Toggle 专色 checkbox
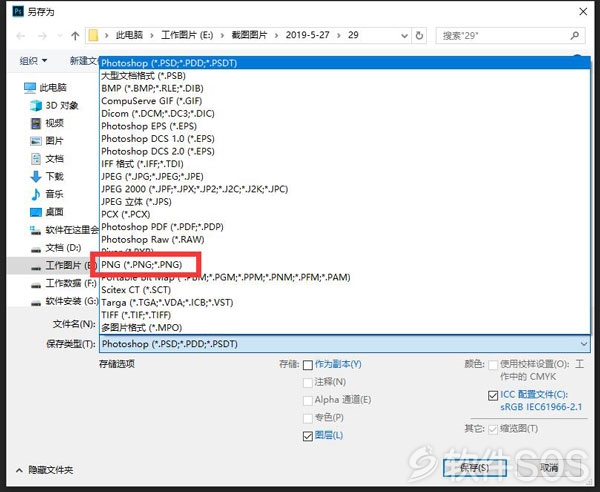 point(308,418)
